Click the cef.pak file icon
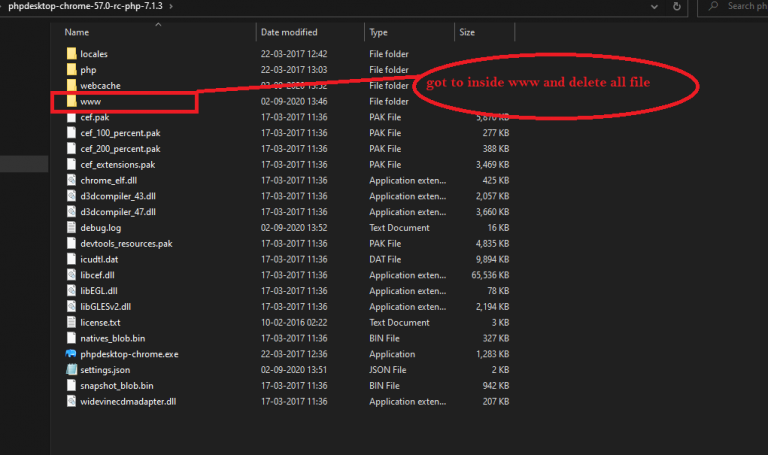768x455 pixels. [x=71, y=117]
